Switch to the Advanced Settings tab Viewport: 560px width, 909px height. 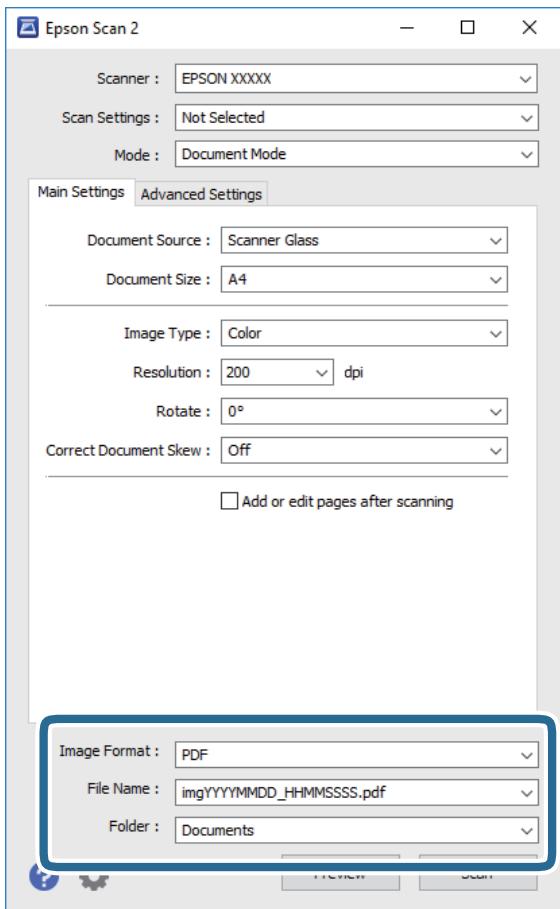[201, 194]
